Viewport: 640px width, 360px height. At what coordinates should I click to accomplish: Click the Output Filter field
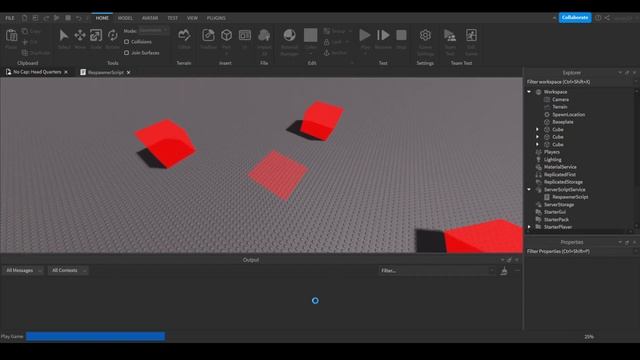pos(436,270)
